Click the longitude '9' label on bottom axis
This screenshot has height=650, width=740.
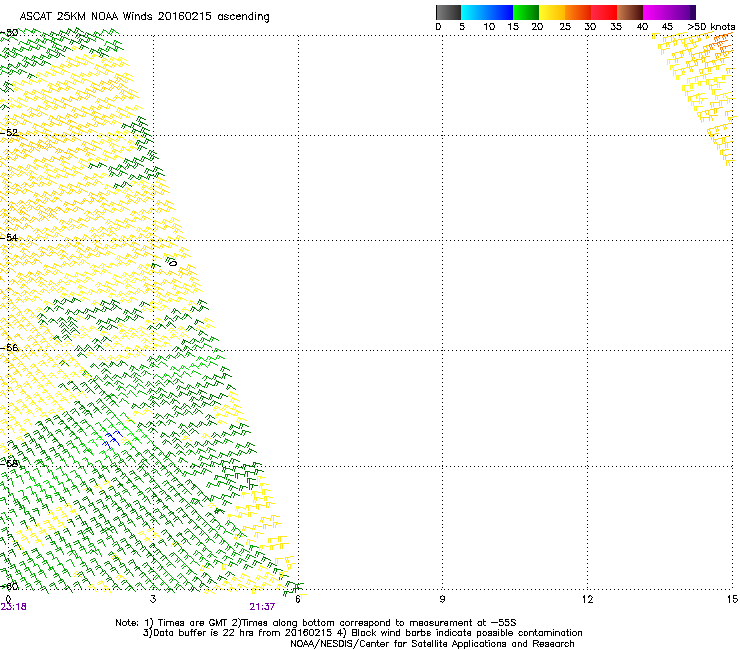[x=442, y=599]
